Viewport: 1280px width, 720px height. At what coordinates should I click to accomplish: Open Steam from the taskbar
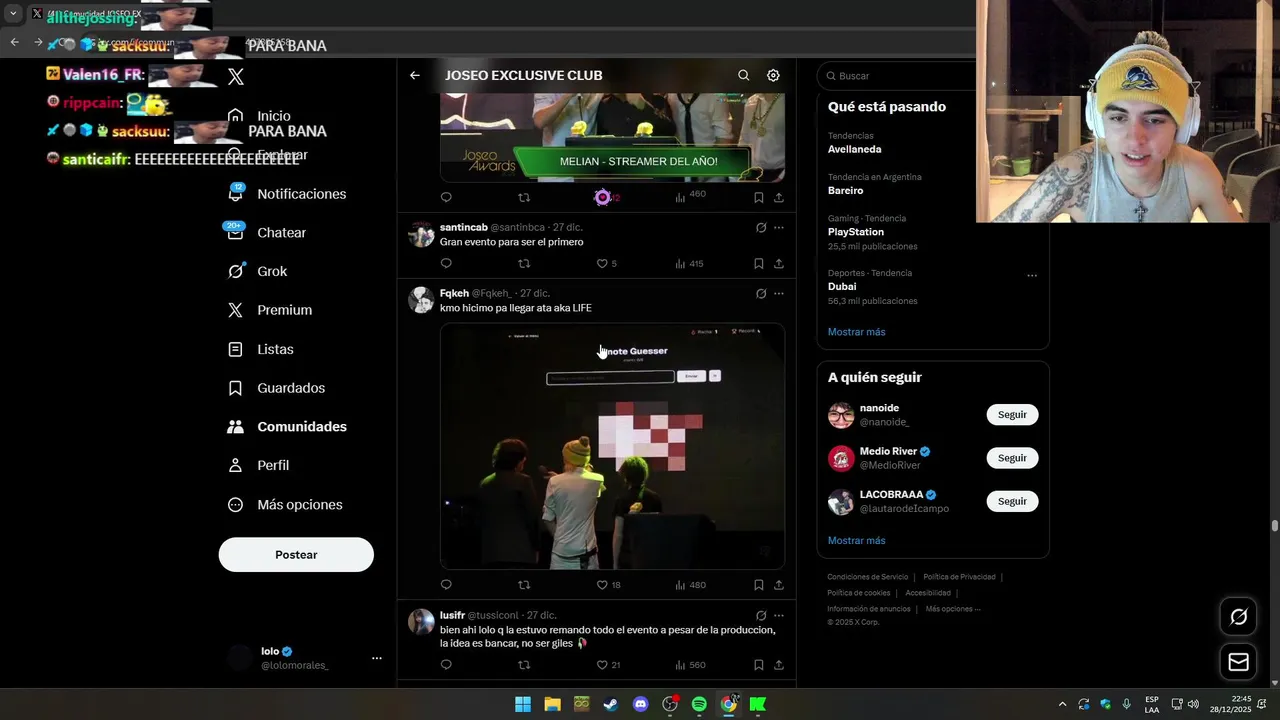click(611, 704)
